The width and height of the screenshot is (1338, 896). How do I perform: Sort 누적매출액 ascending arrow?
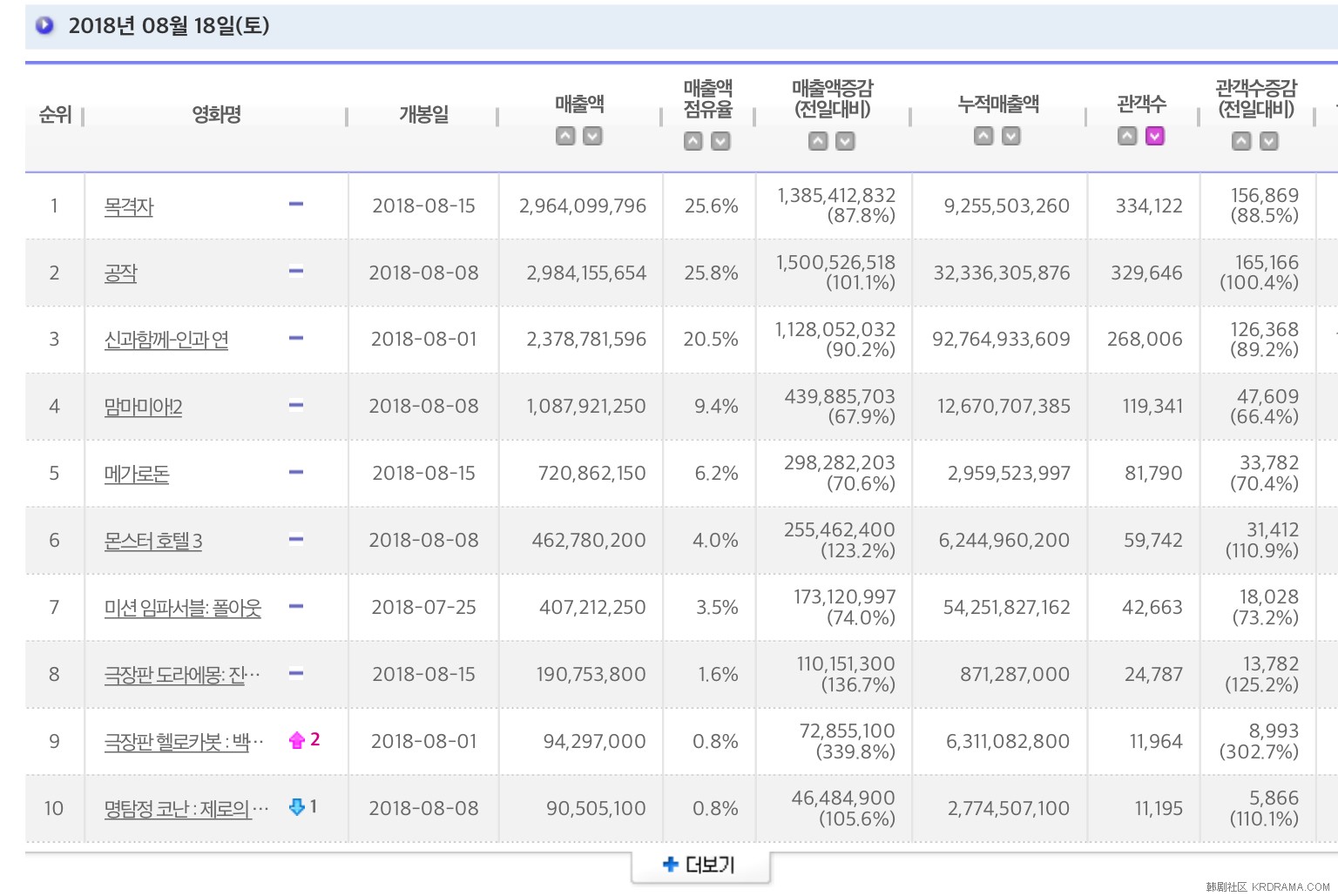tap(983, 136)
